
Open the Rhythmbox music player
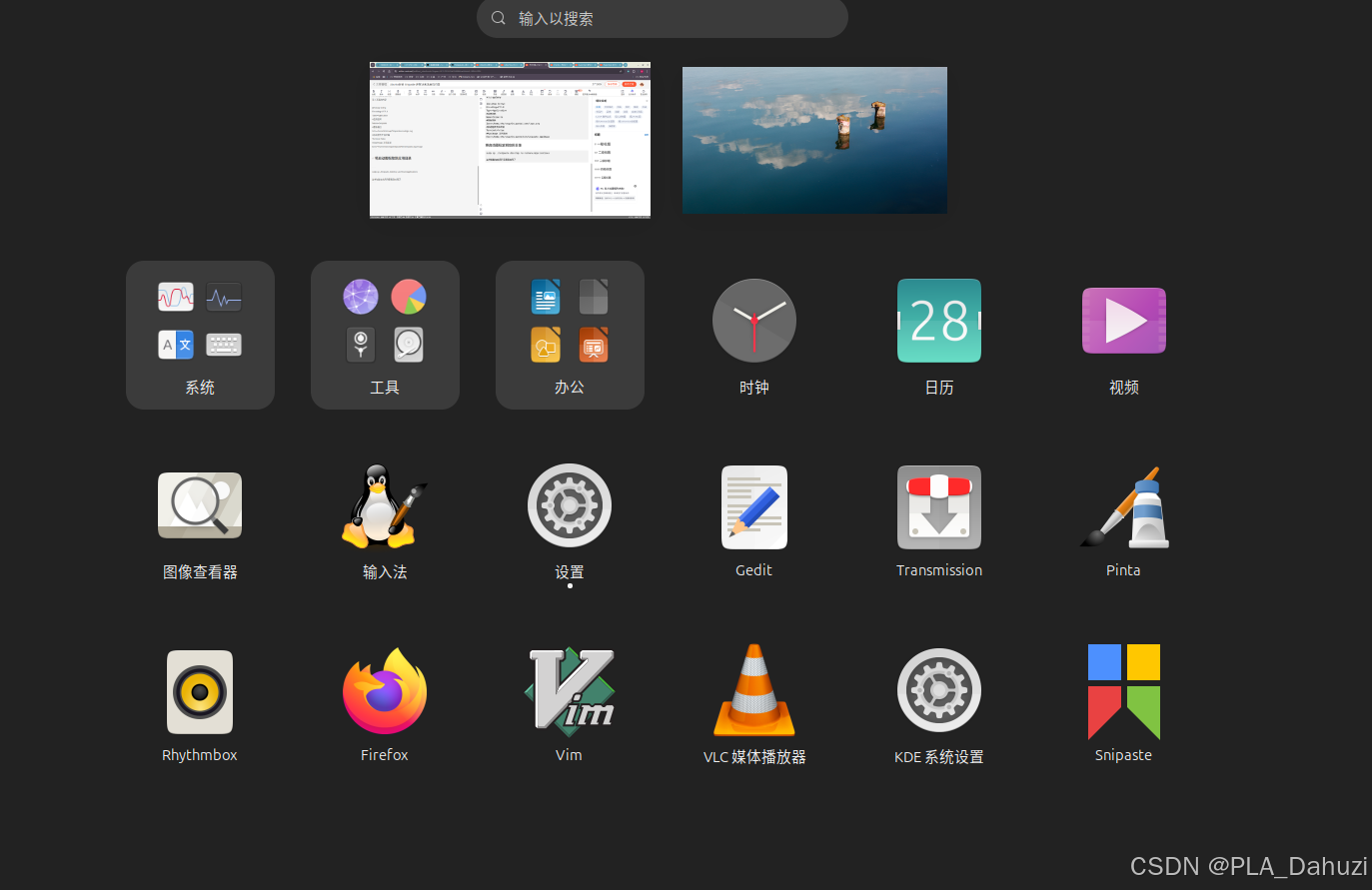click(199, 690)
